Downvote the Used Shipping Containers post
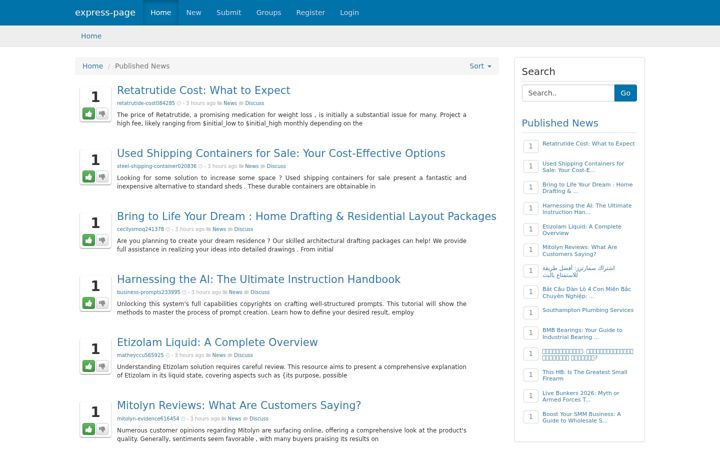The width and height of the screenshot is (720, 450). click(102, 177)
